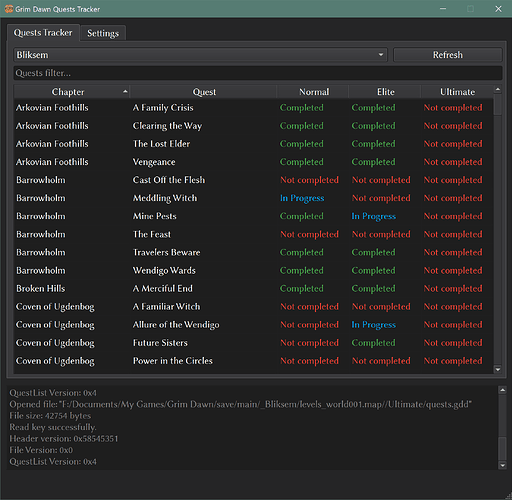Click Normal Completed for Vengeance
The width and height of the screenshot is (512, 500).
click(302, 162)
